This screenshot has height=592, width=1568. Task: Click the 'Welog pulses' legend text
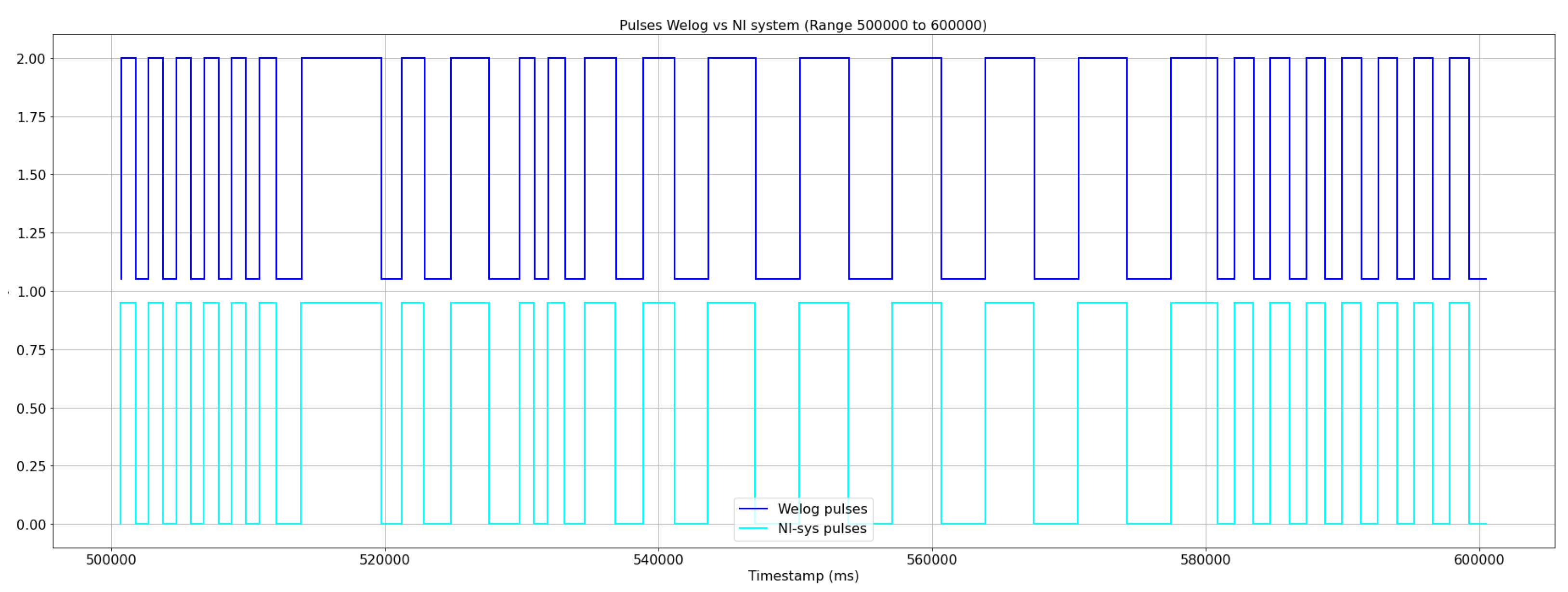pos(822,509)
